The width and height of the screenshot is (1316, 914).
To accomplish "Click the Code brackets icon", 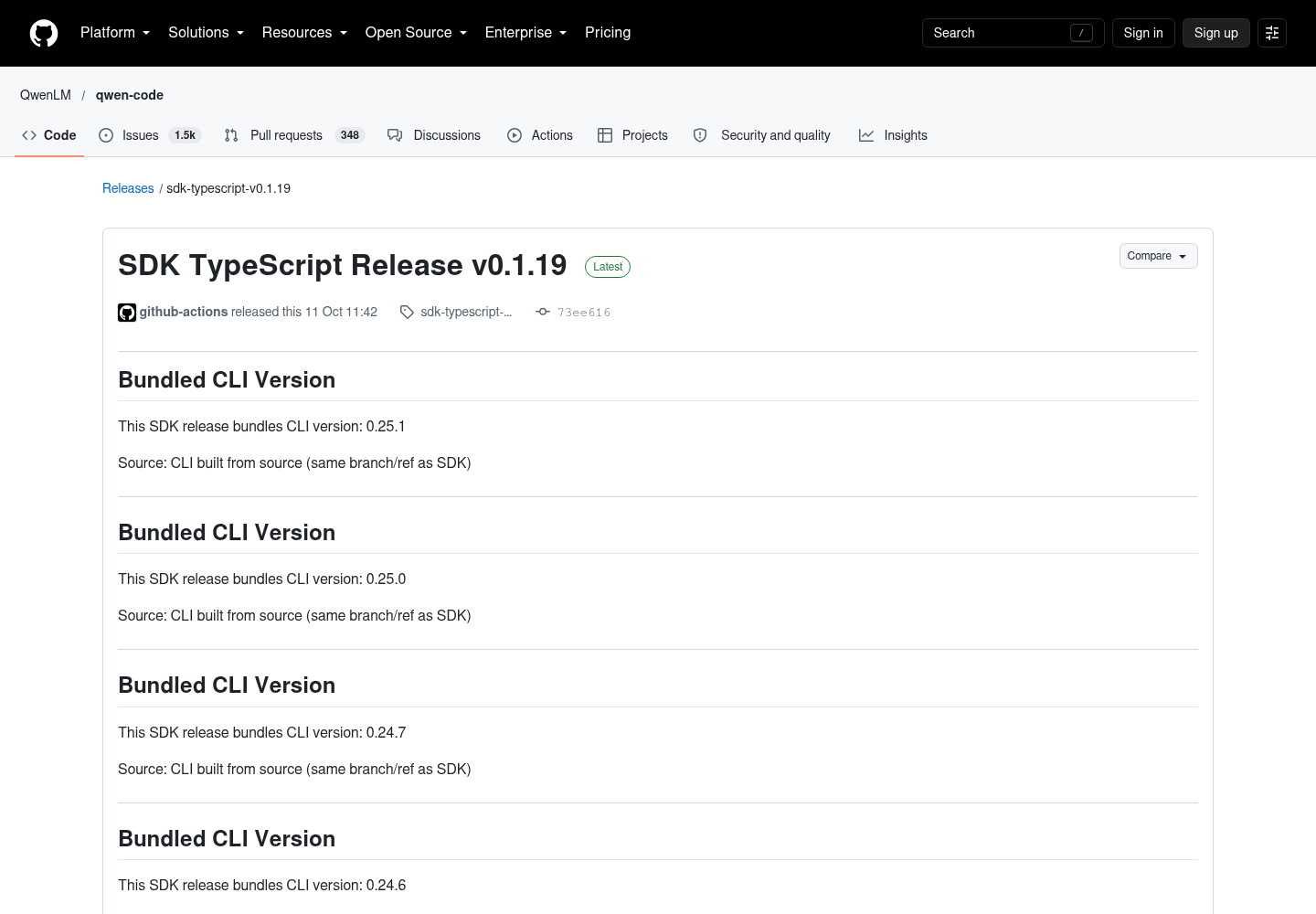I will [x=29, y=135].
